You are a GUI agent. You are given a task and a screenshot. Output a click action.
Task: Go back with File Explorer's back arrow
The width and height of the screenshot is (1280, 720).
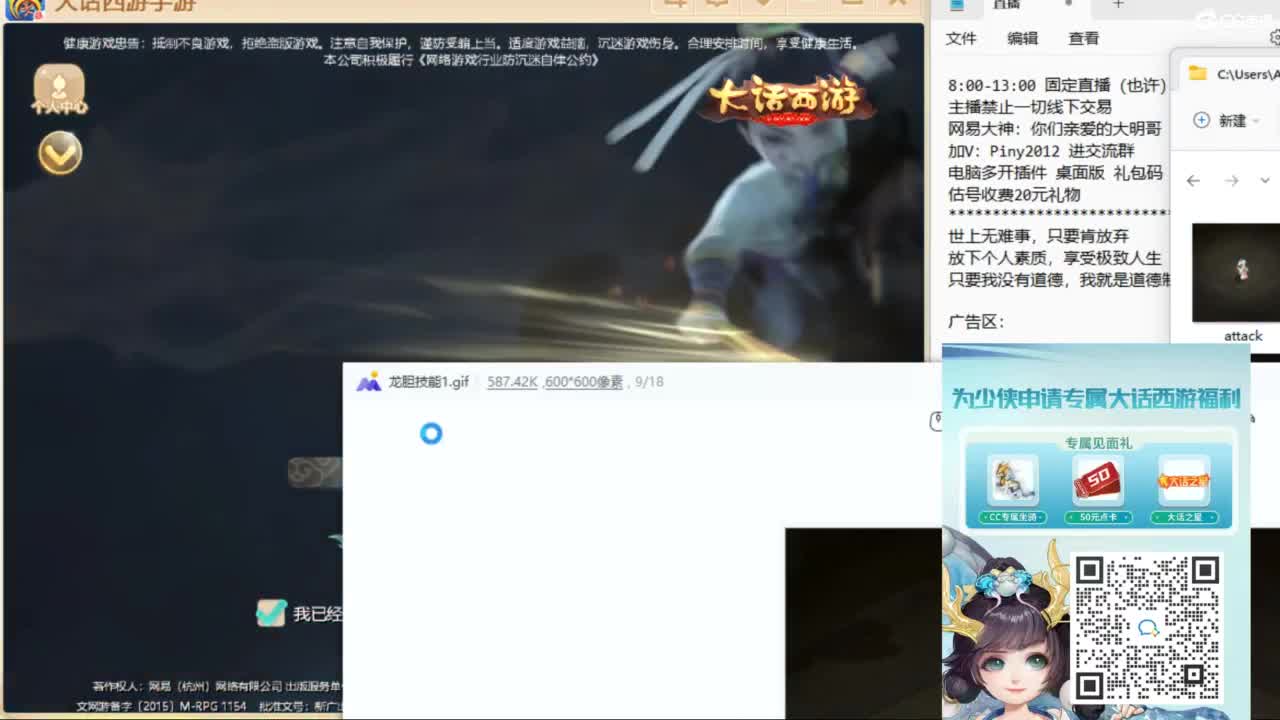coord(1193,181)
